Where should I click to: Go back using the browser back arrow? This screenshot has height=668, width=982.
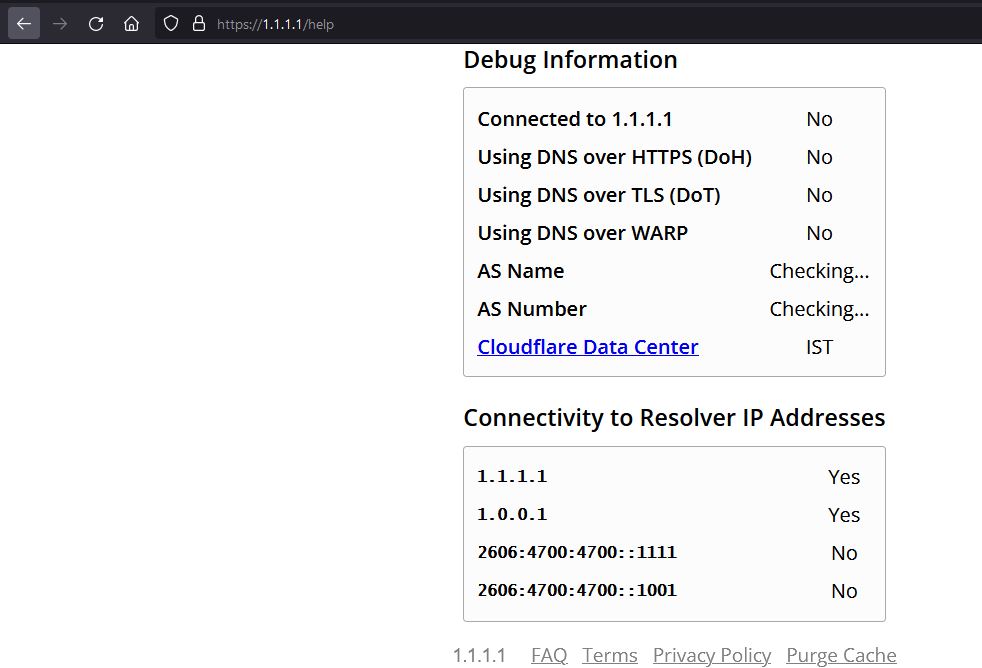pyautogui.click(x=24, y=24)
